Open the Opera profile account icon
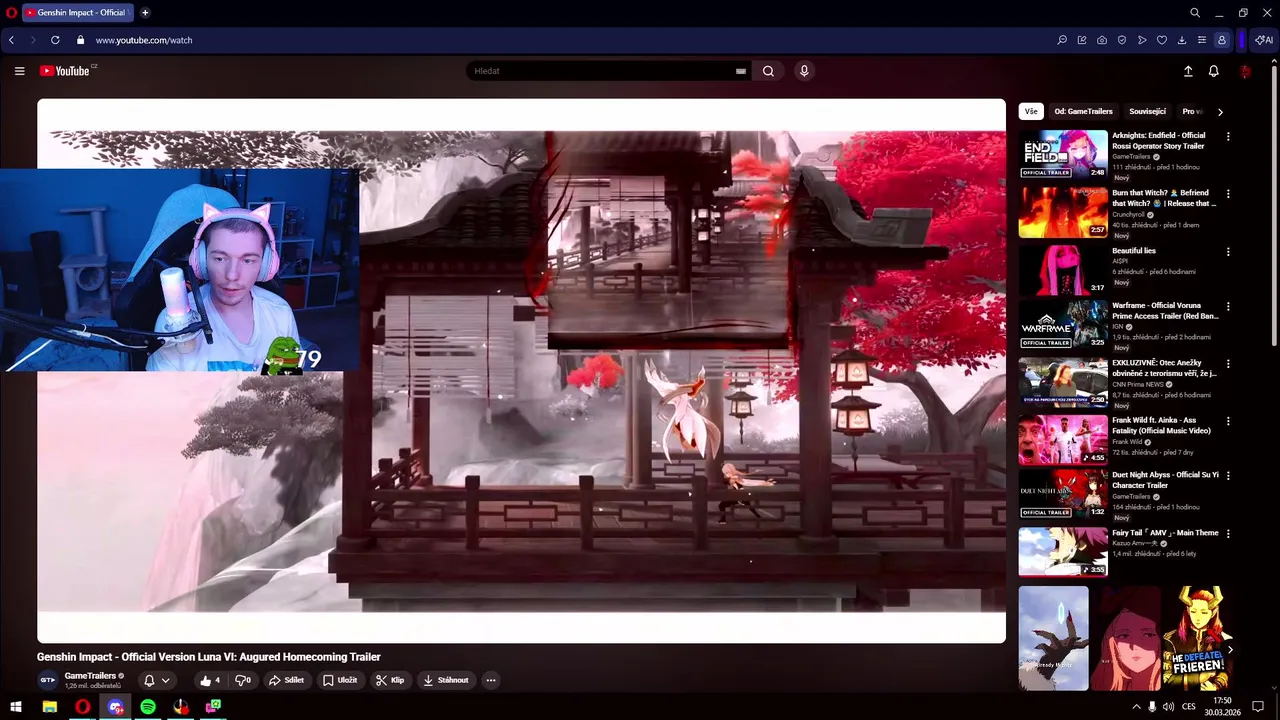Viewport: 1280px width, 720px height. [1222, 40]
